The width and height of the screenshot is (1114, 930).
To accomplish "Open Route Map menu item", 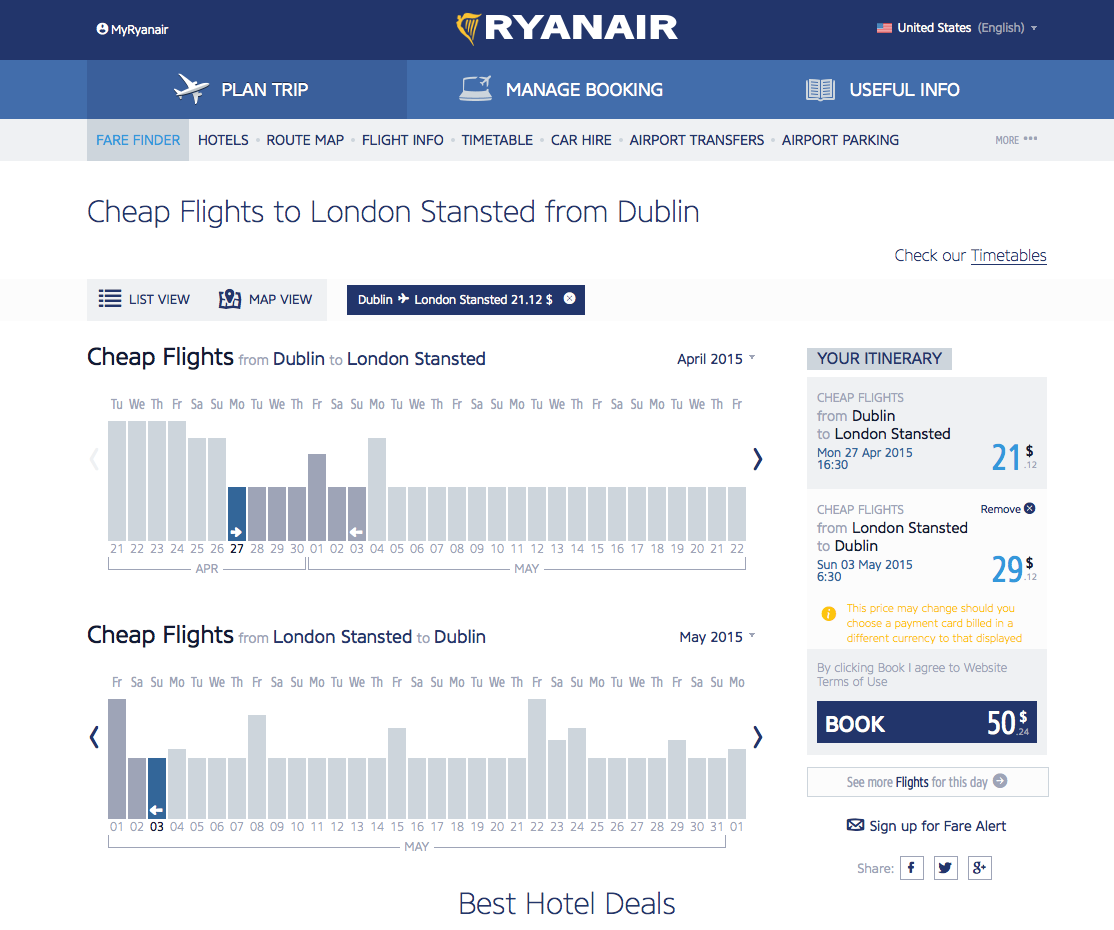I will 305,140.
